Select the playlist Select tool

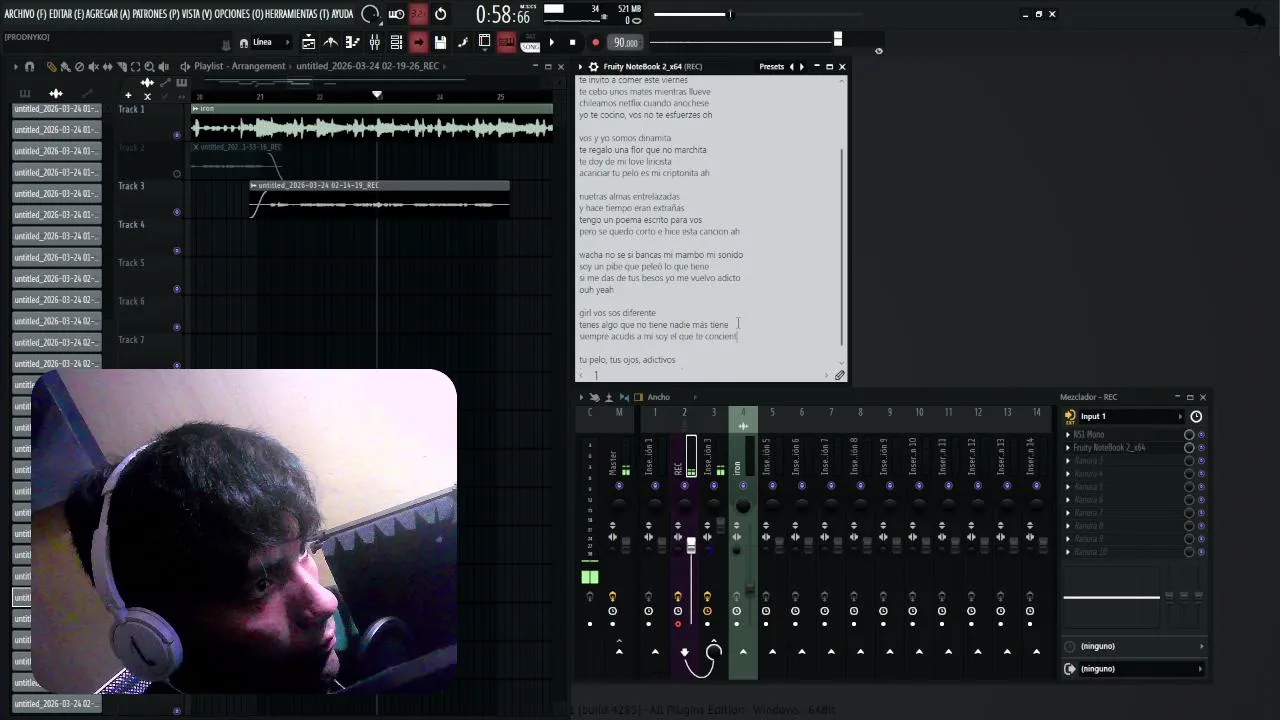[135, 66]
